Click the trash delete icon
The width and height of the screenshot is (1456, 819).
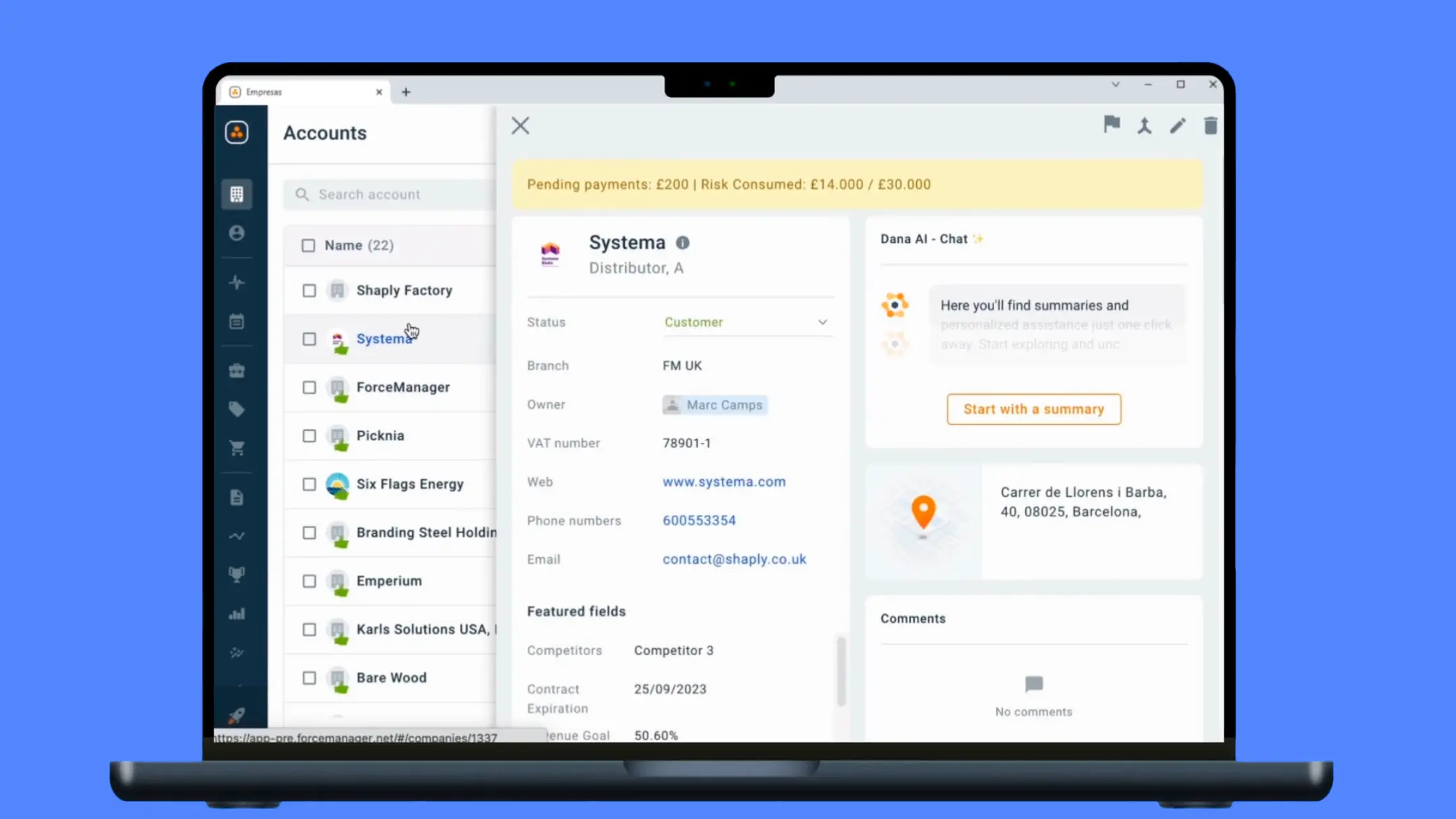pos(1211,125)
